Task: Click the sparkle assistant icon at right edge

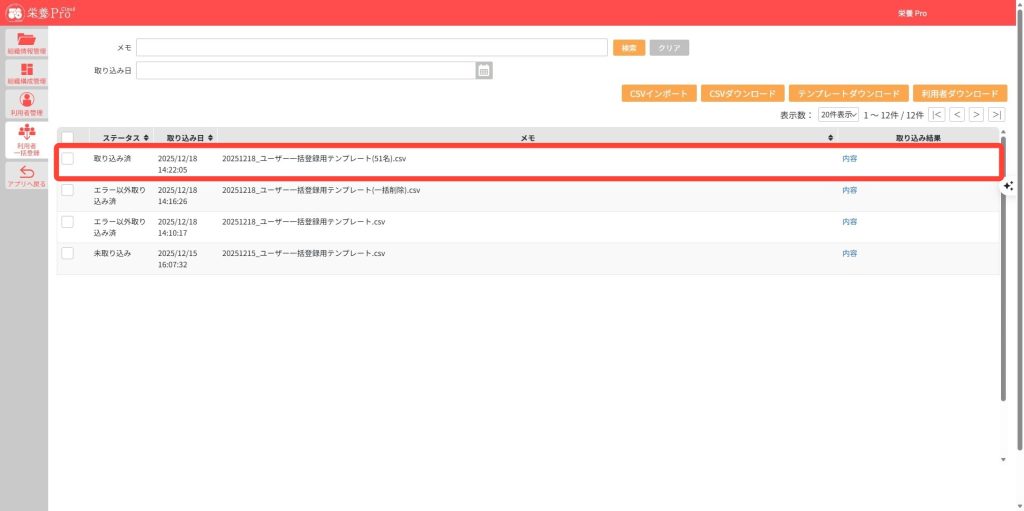Action: point(1008,186)
